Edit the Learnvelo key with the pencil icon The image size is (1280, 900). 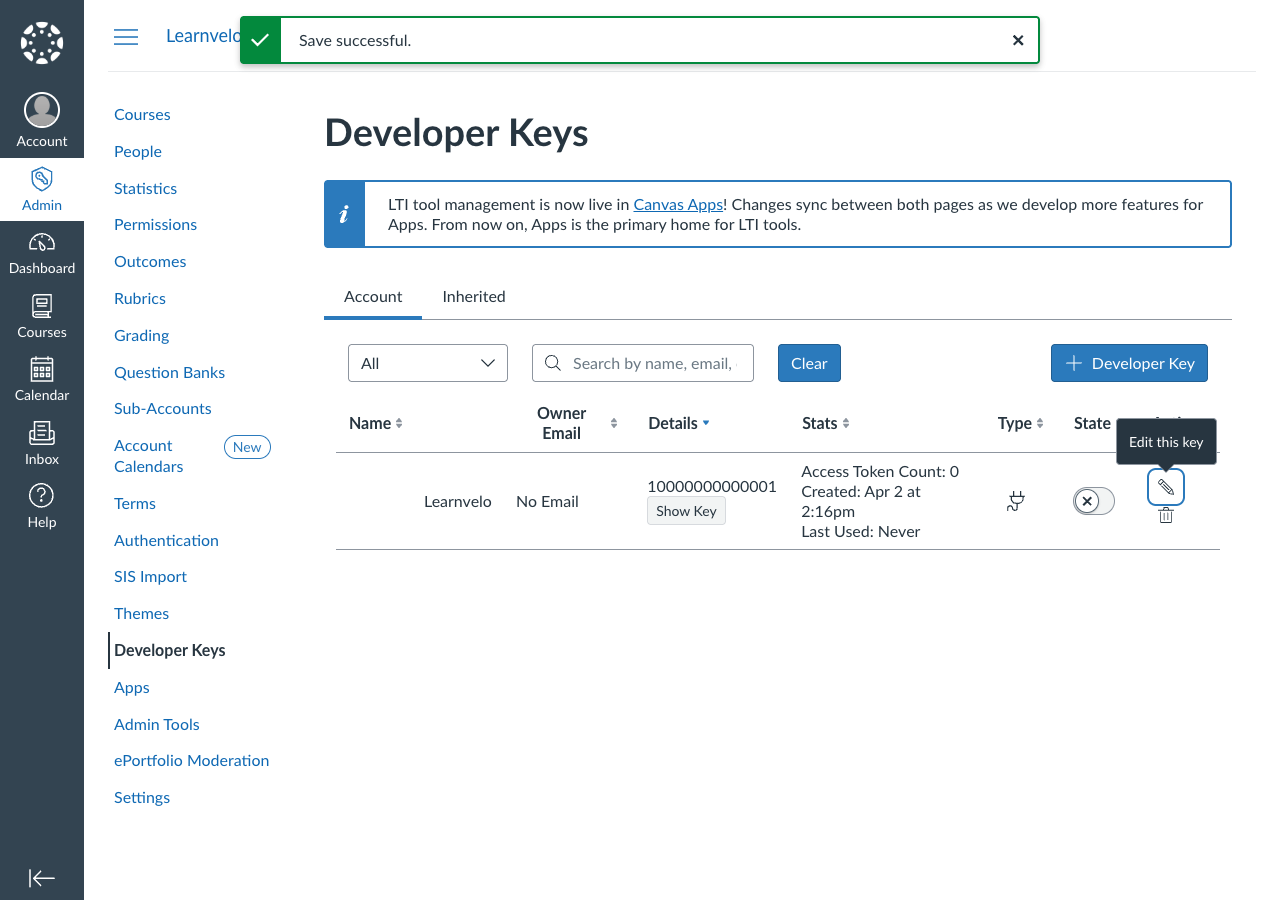coord(1165,487)
